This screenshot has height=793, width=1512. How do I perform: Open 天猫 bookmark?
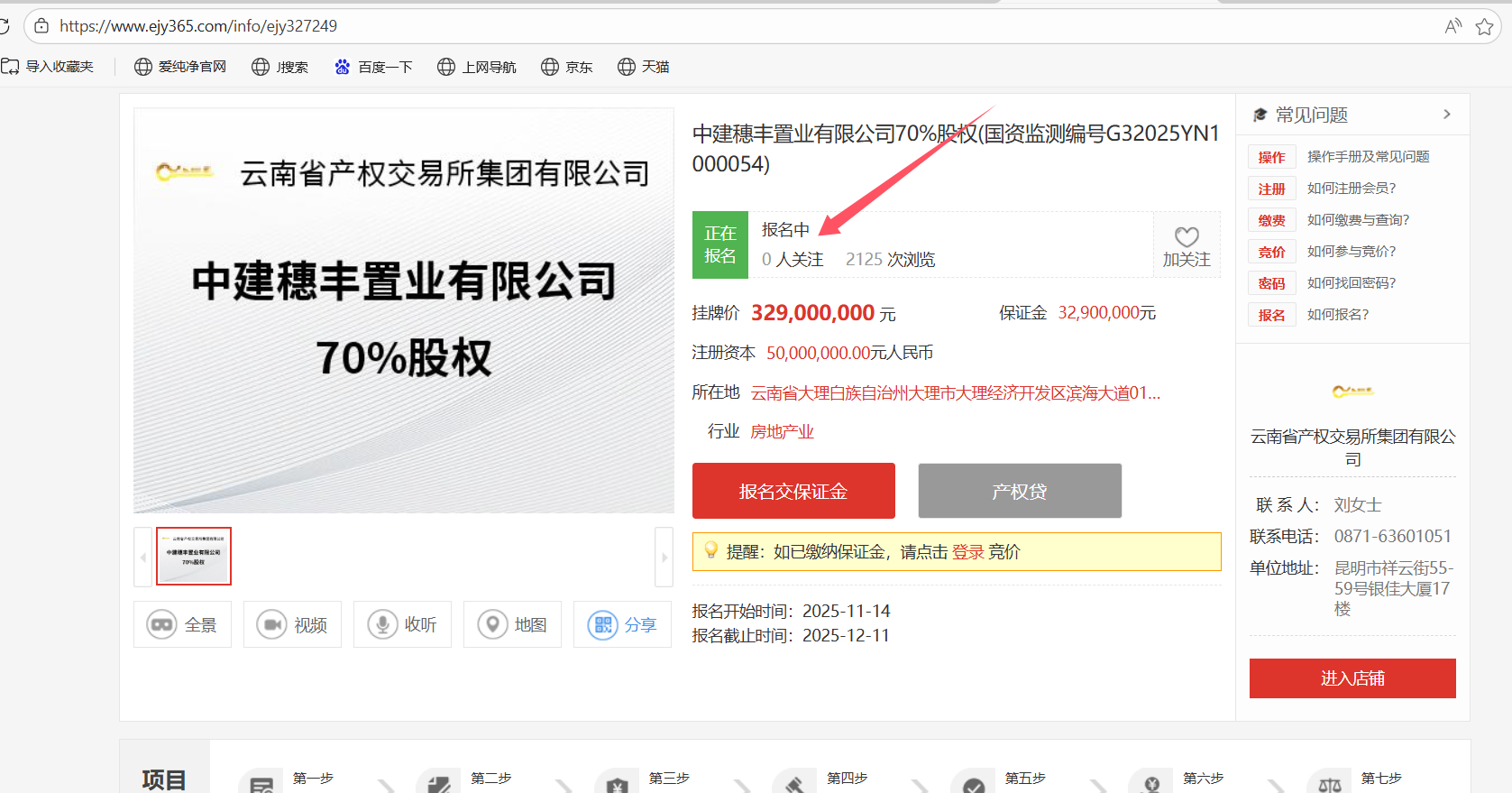click(644, 67)
